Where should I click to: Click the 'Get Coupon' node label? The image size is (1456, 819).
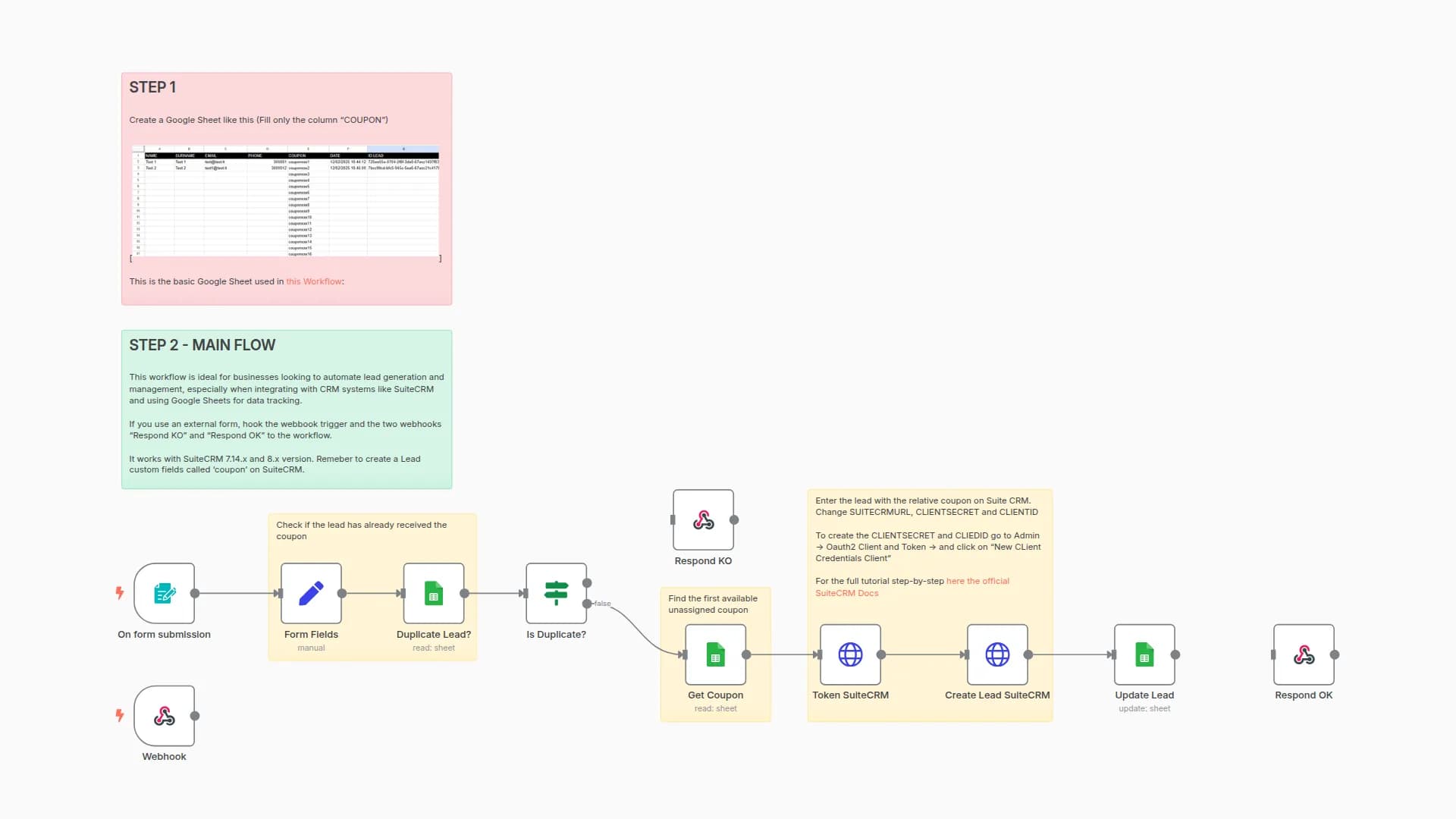(x=716, y=695)
